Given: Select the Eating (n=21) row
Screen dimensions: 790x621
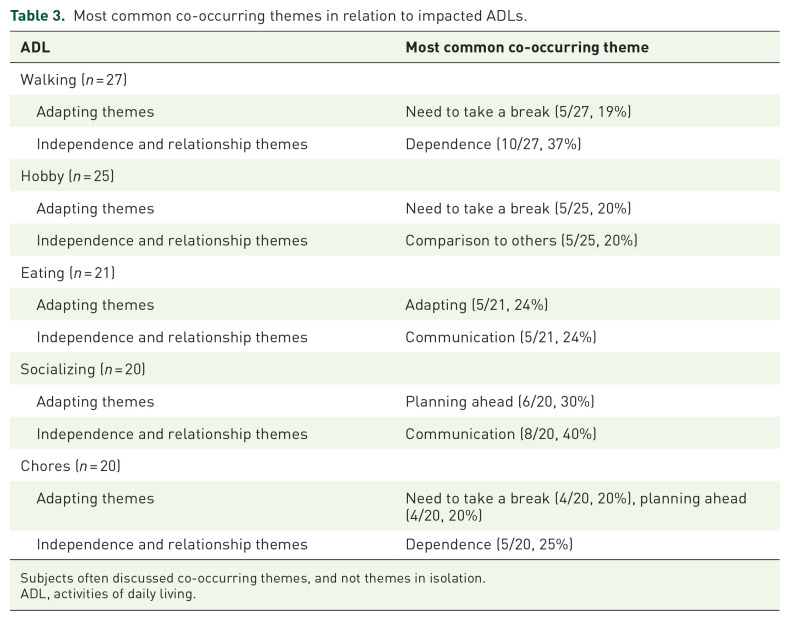Looking at the screenshot, I should point(394,272).
